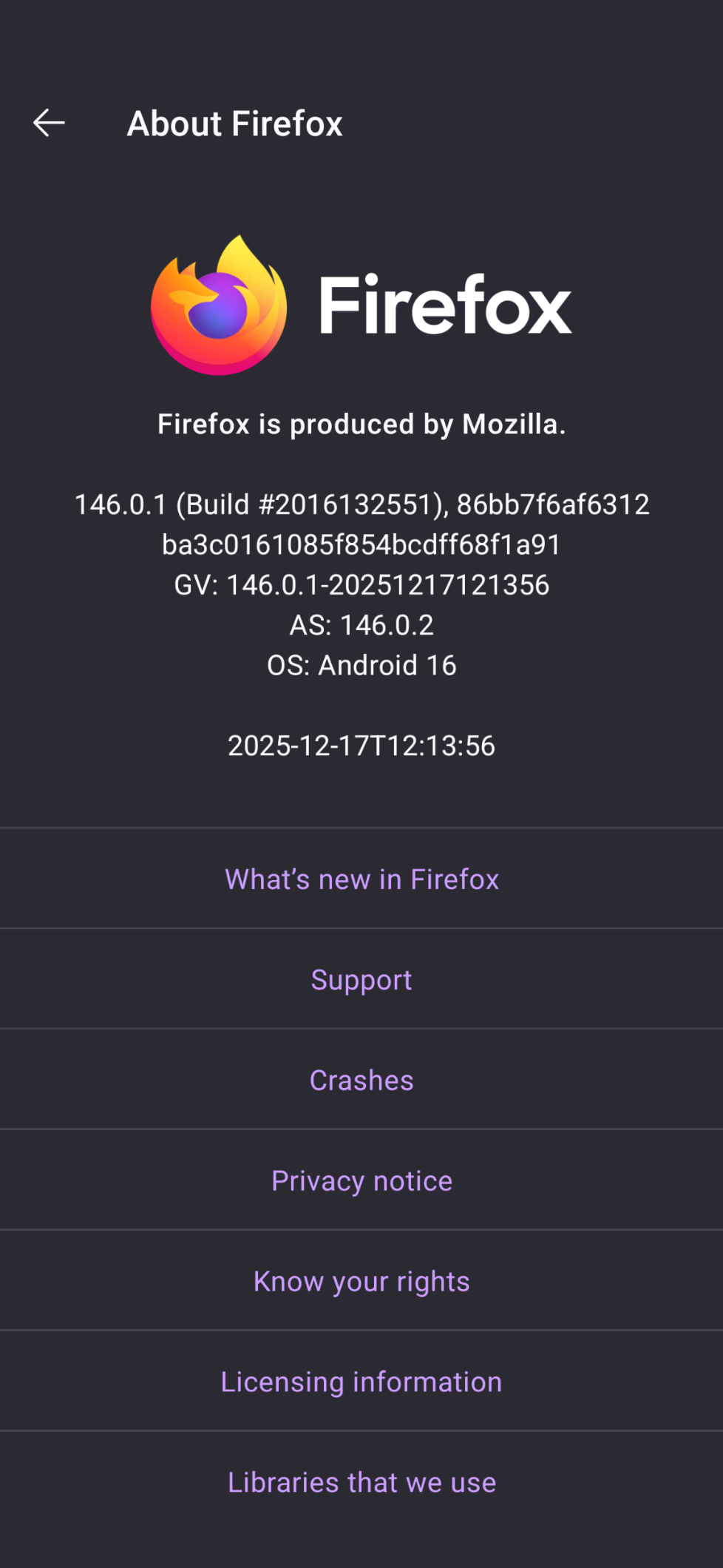Tap the AS: 146.0.2 line
Screen dimensions: 723x1568
(361, 625)
